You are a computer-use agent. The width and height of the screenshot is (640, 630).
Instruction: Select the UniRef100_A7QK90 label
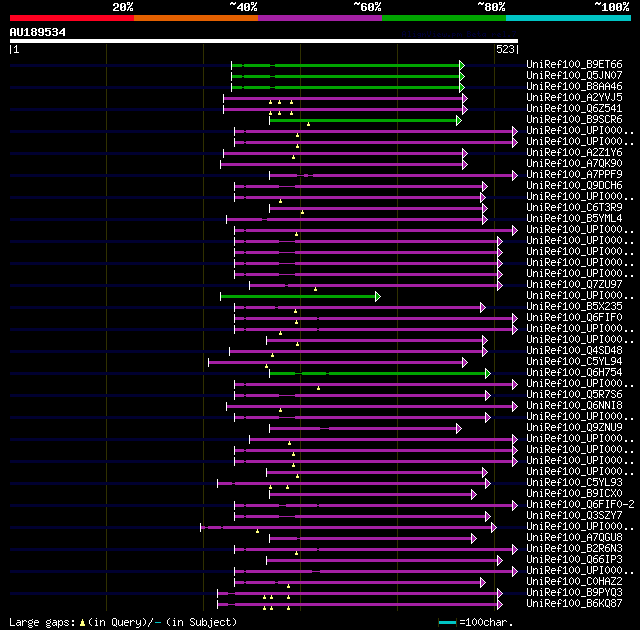(x=574, y=164)
